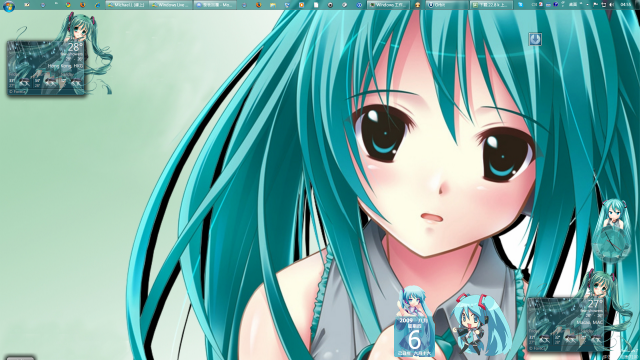Open Firefox icon beside the folder icon
The image size is (640, 360).
coord(258,5)
